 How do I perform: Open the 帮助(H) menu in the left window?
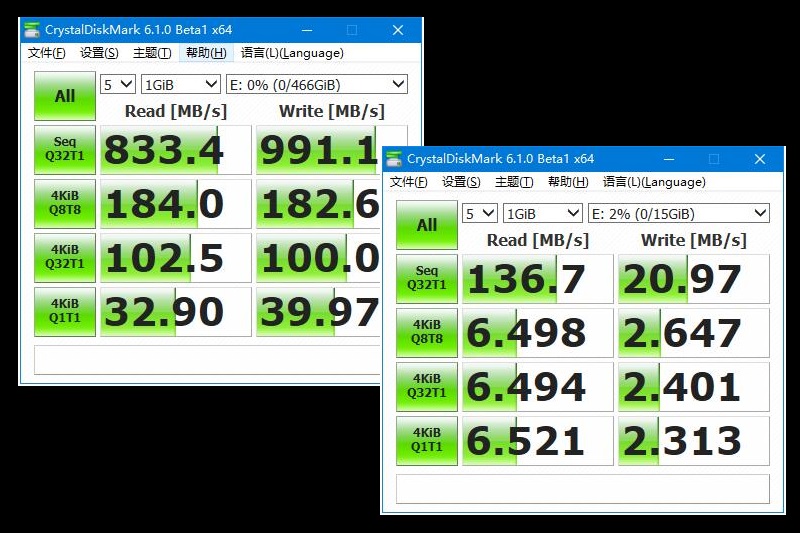(206, 53)
